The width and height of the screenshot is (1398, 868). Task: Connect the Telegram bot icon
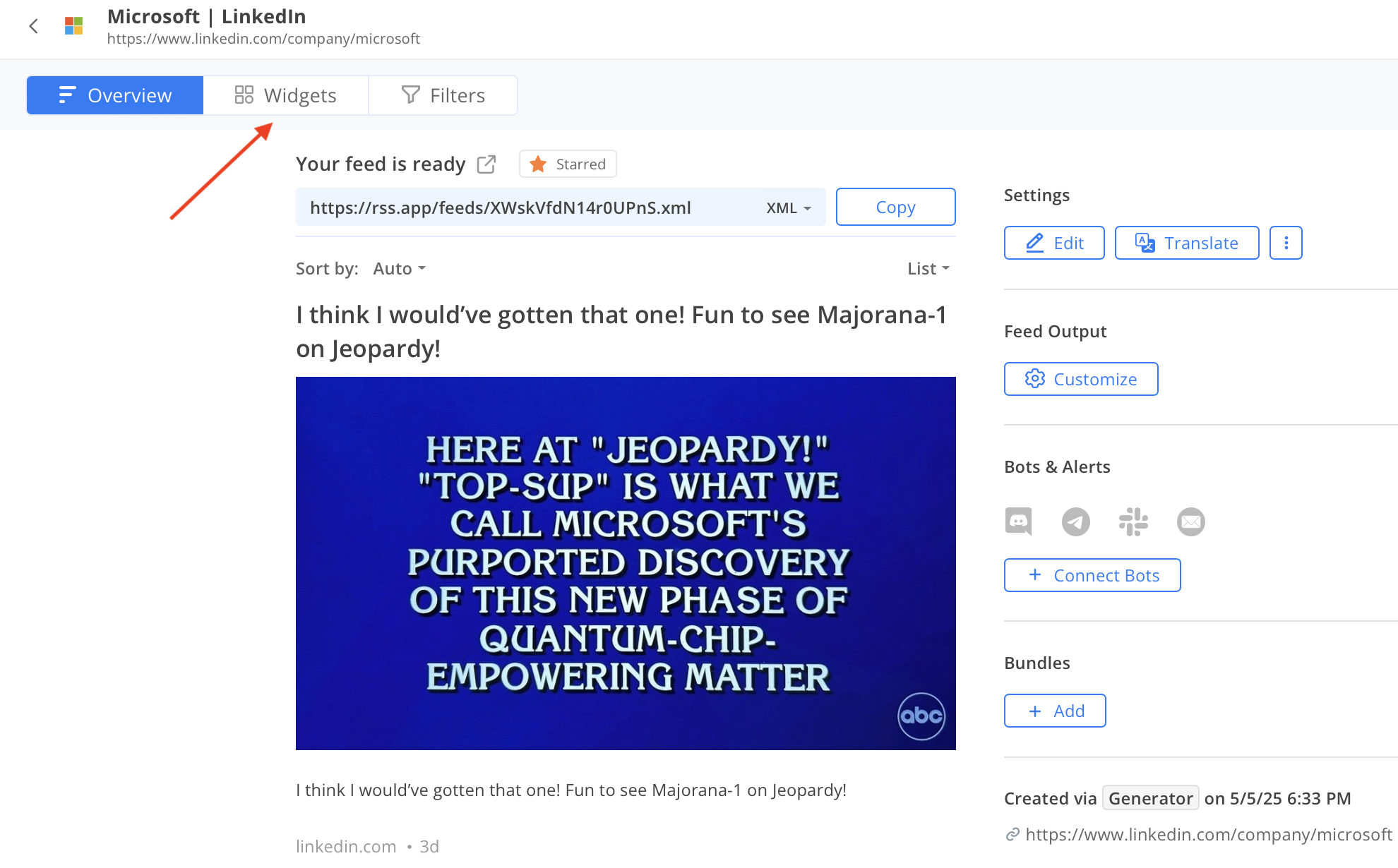[x=1075, y=522]
